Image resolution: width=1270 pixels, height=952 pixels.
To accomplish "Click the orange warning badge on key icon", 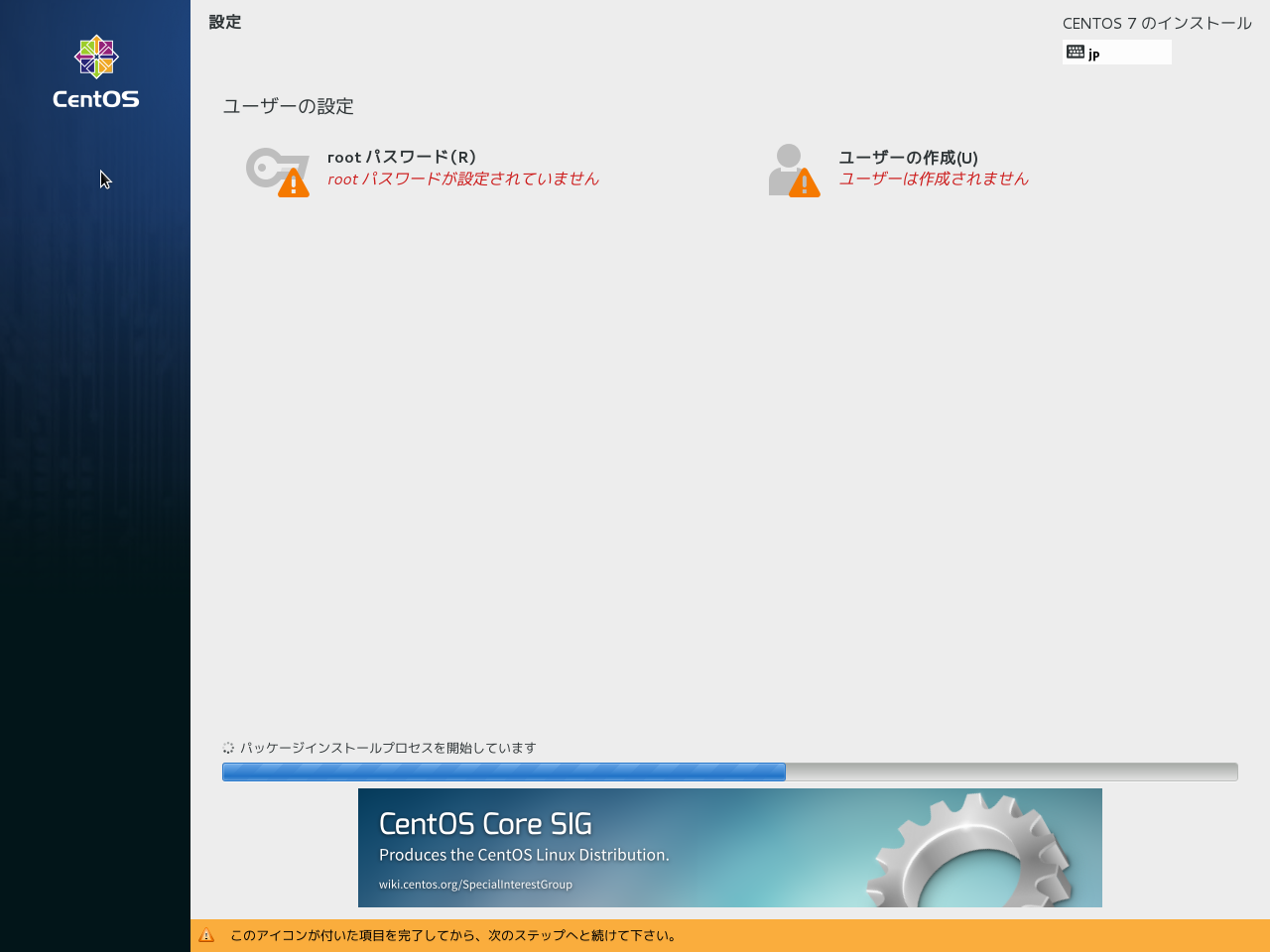I will coord(293,183).
